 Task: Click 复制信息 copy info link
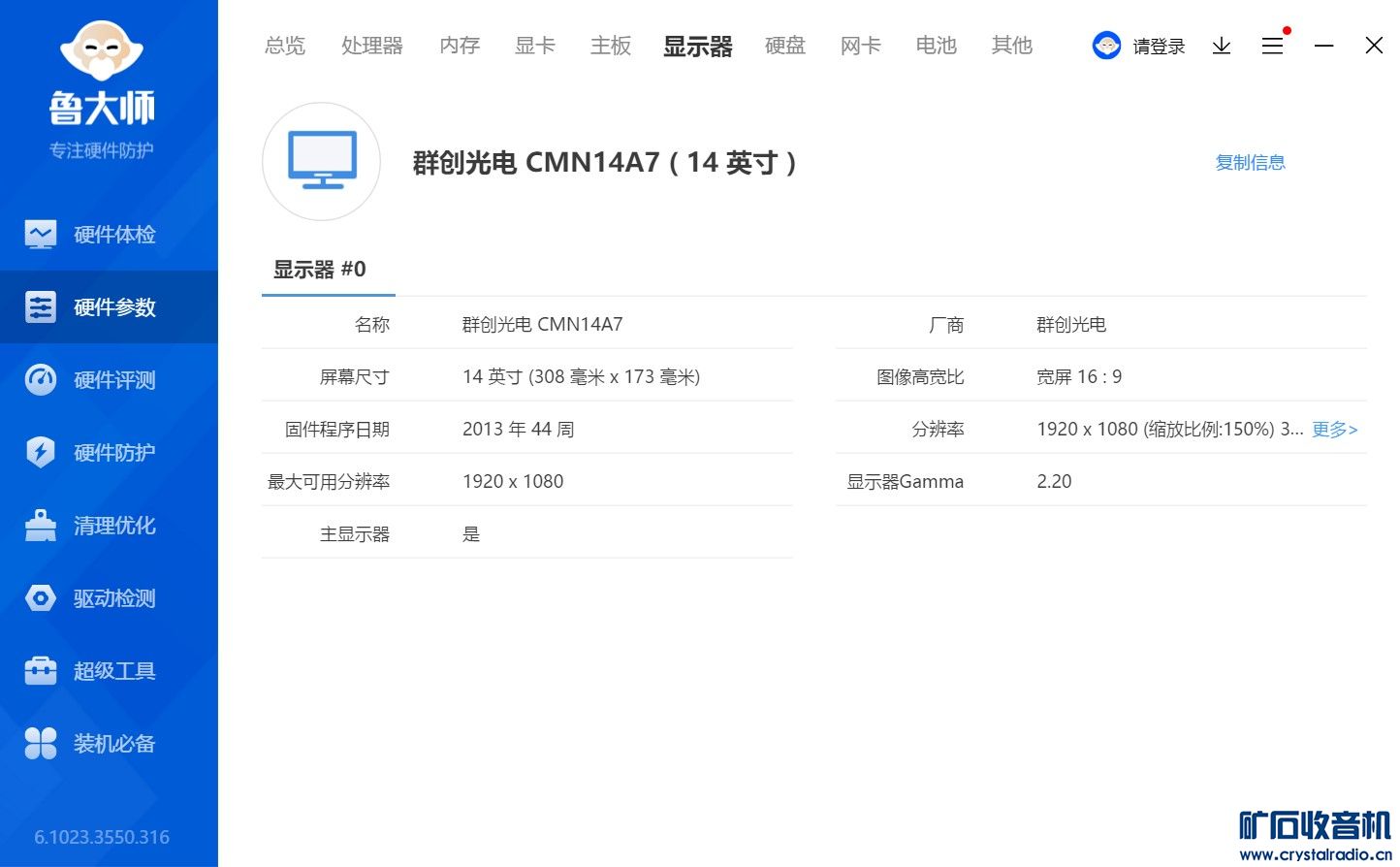tap(1251, 162)
